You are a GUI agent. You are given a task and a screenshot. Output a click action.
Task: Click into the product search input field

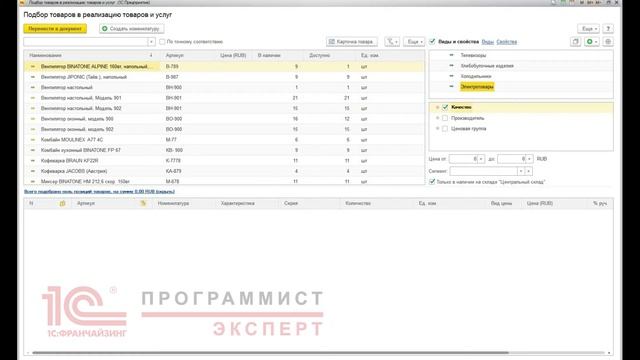[86, 42]
